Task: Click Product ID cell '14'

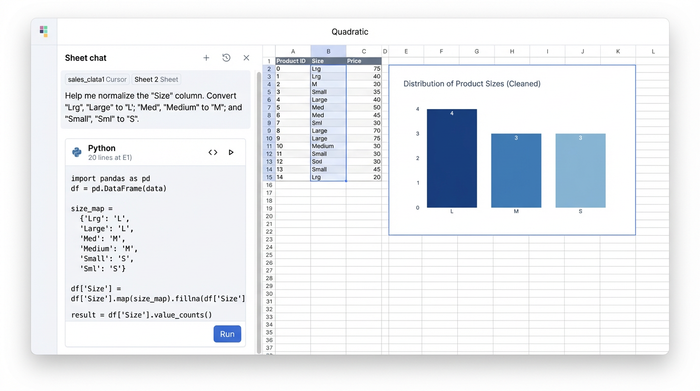Action: click(x=293, y=177)
